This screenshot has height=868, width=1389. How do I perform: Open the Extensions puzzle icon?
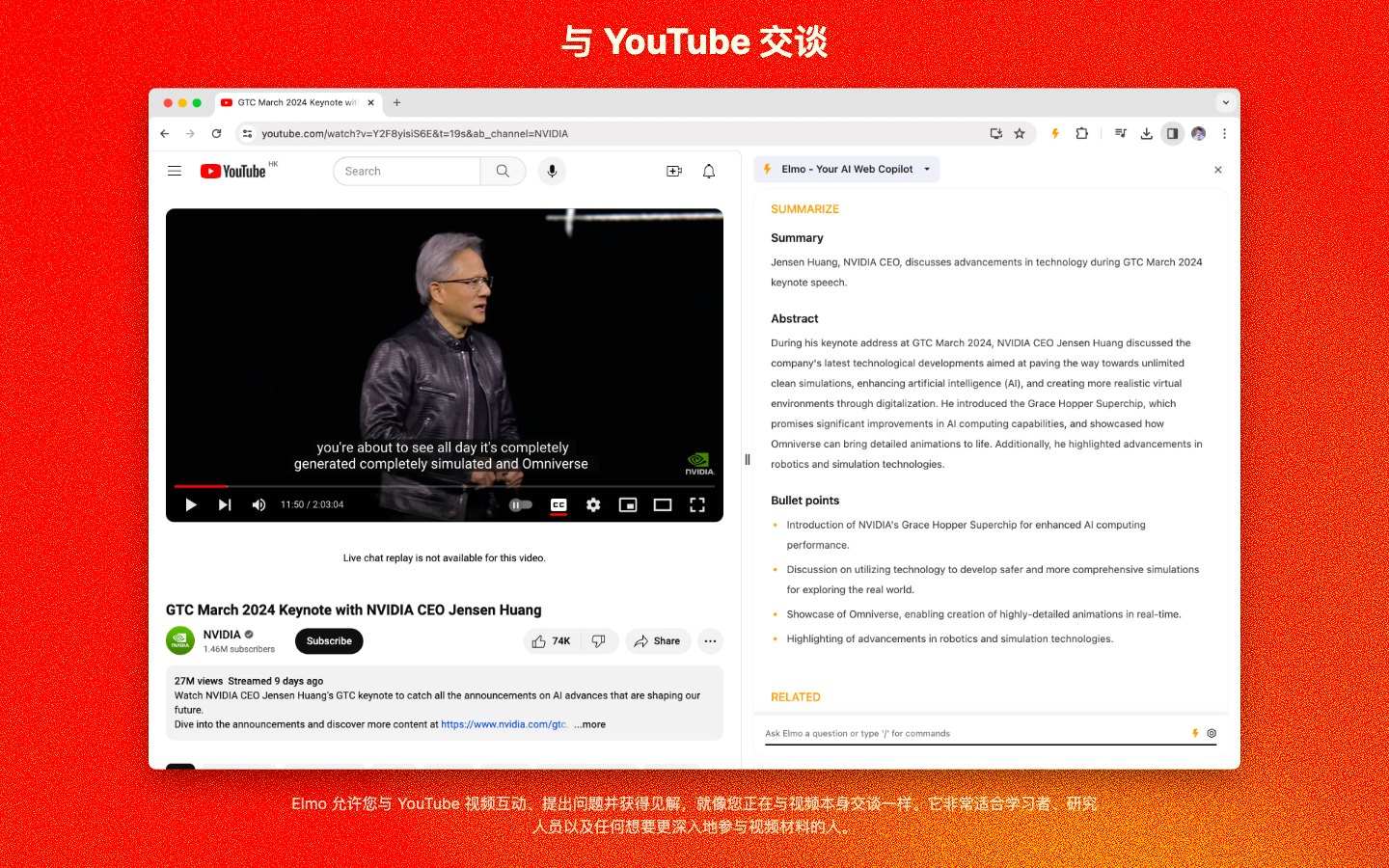click(x=1082, y=134)
